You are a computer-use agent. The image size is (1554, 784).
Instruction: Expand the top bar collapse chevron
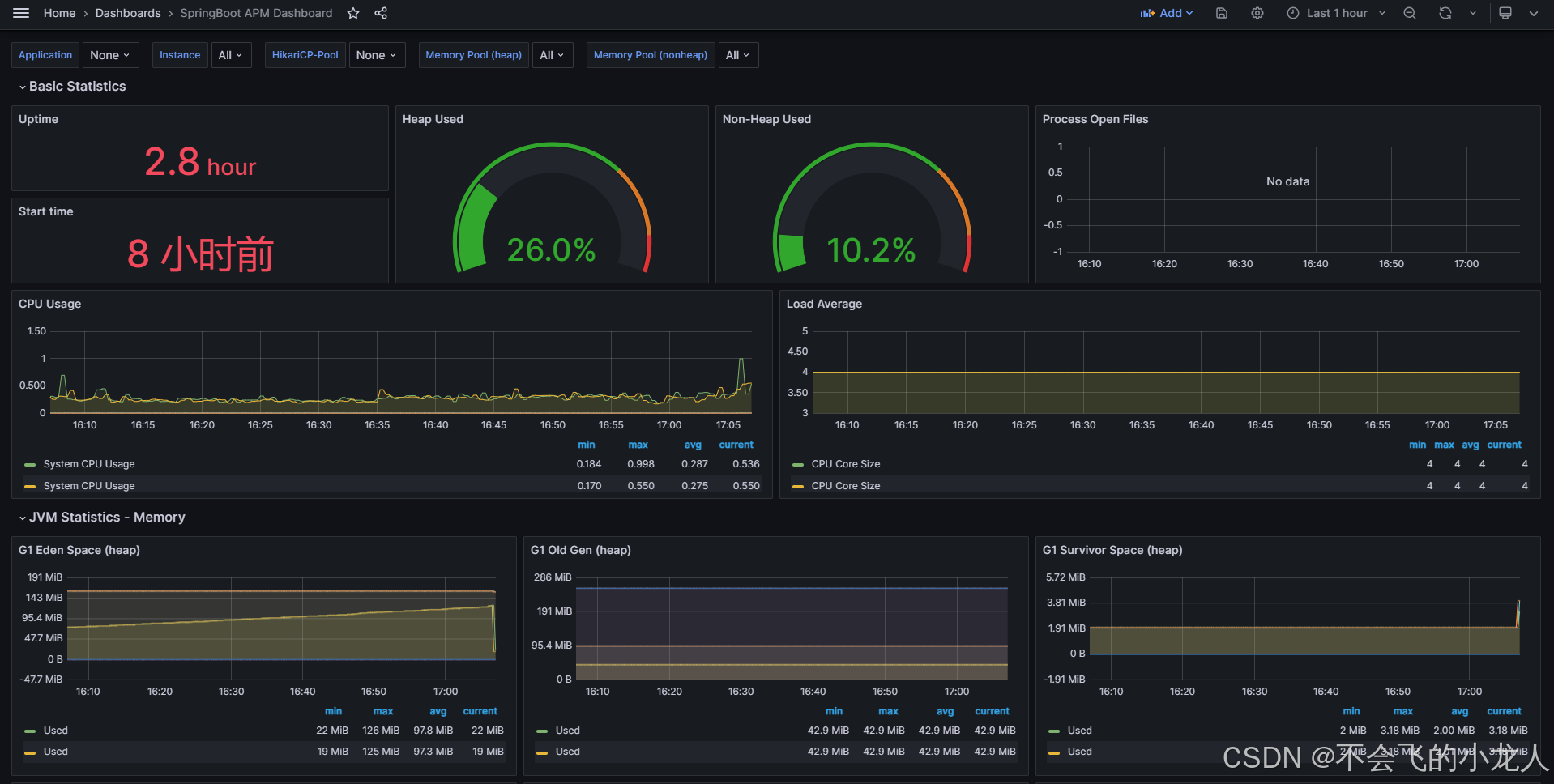(1534, 13)
